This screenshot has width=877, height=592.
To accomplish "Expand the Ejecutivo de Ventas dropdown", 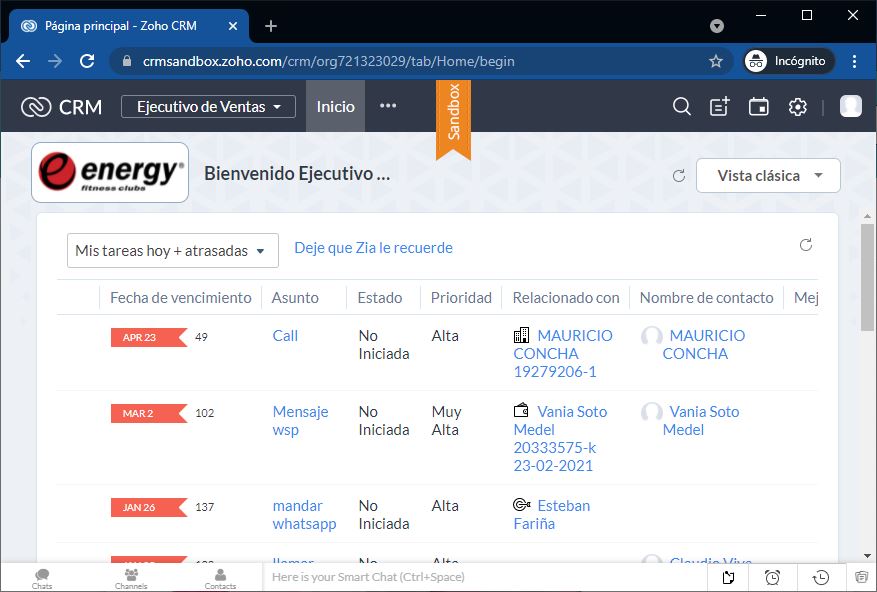I will coord(208,107).
